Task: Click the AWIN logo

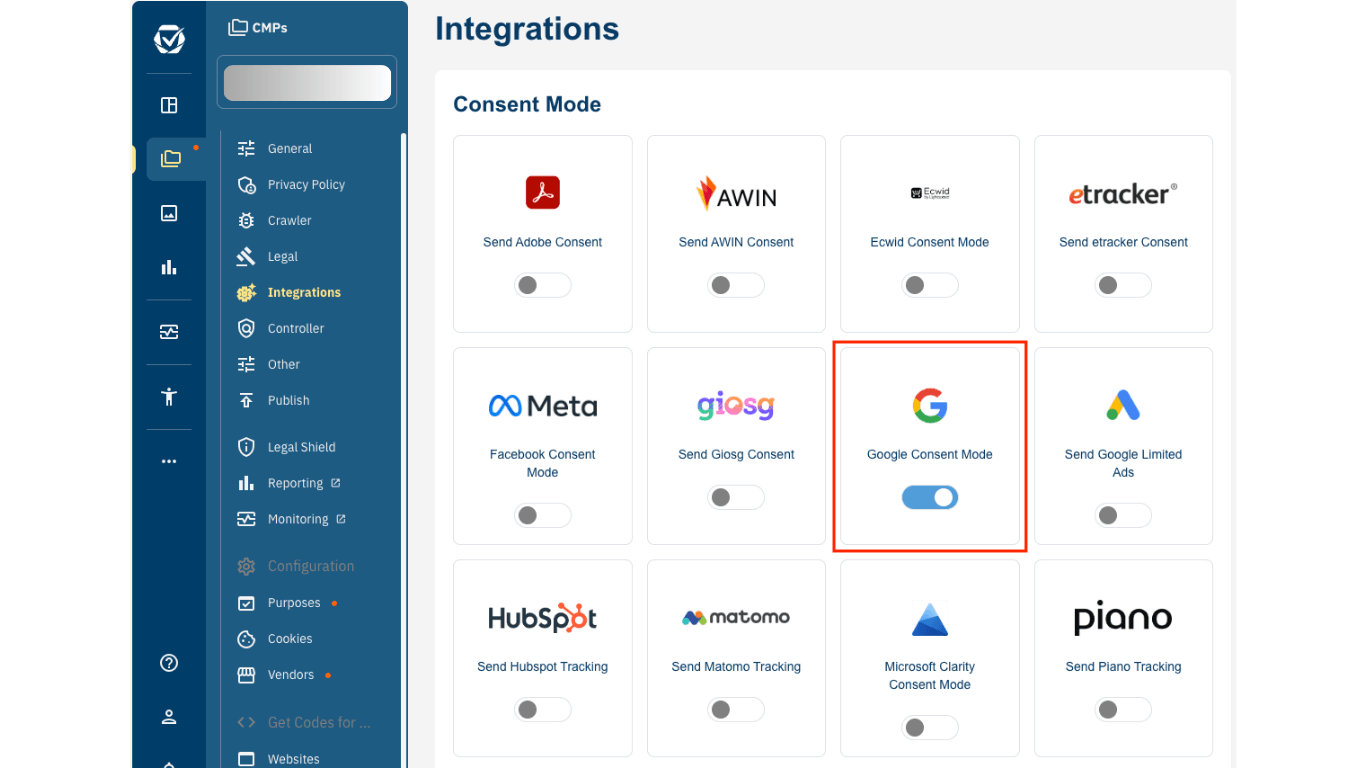Action: 736,193
